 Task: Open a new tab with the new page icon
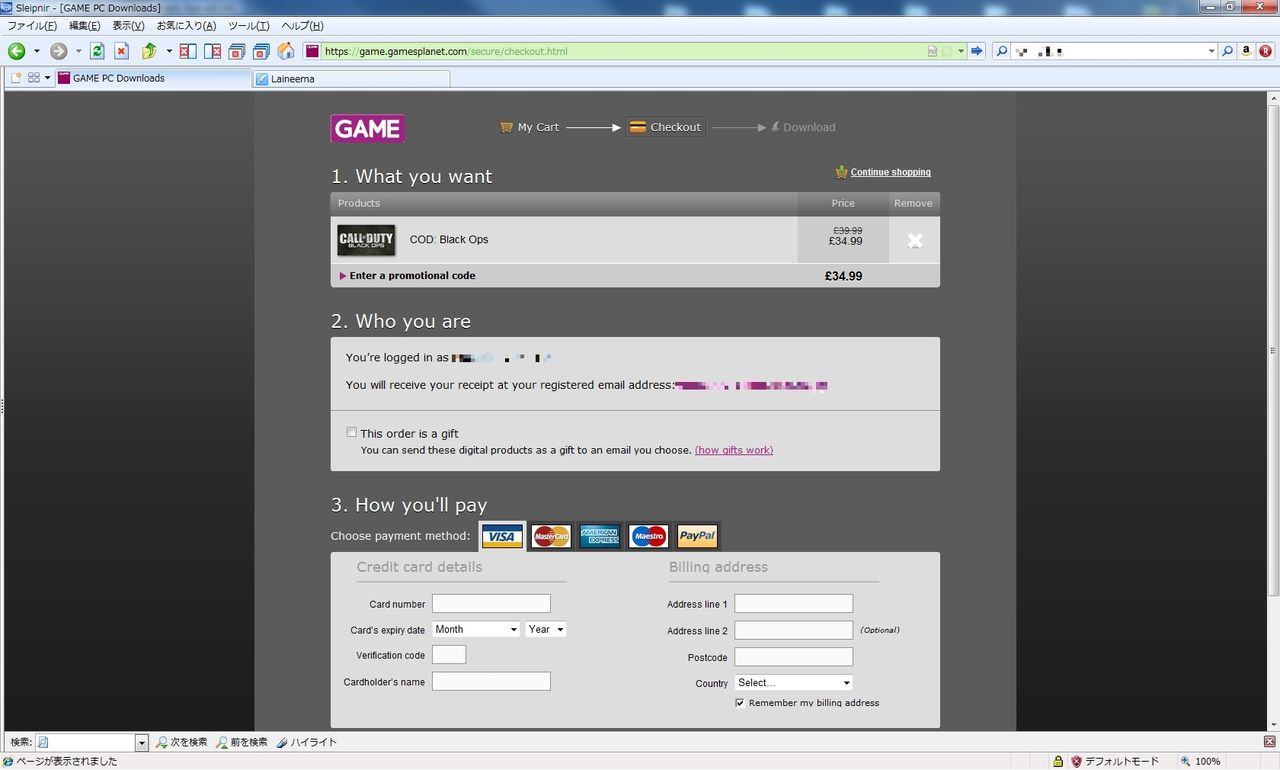coord(16,78)
